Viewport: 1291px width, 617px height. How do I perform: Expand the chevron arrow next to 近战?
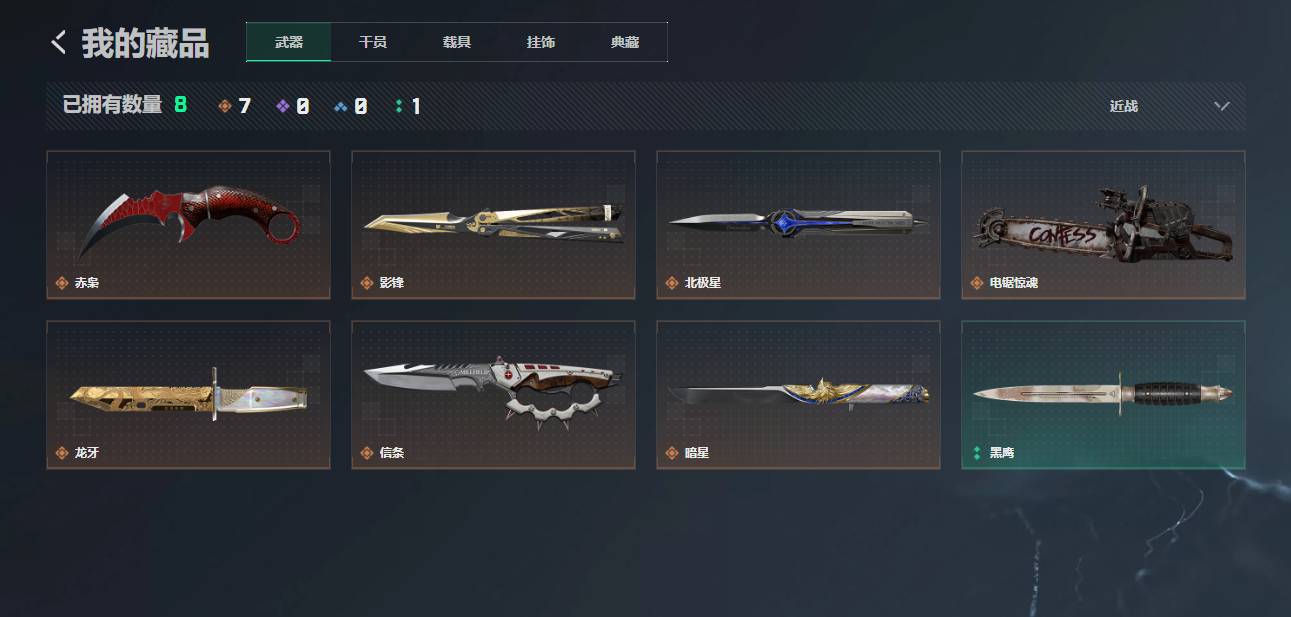click(1221, 106)
